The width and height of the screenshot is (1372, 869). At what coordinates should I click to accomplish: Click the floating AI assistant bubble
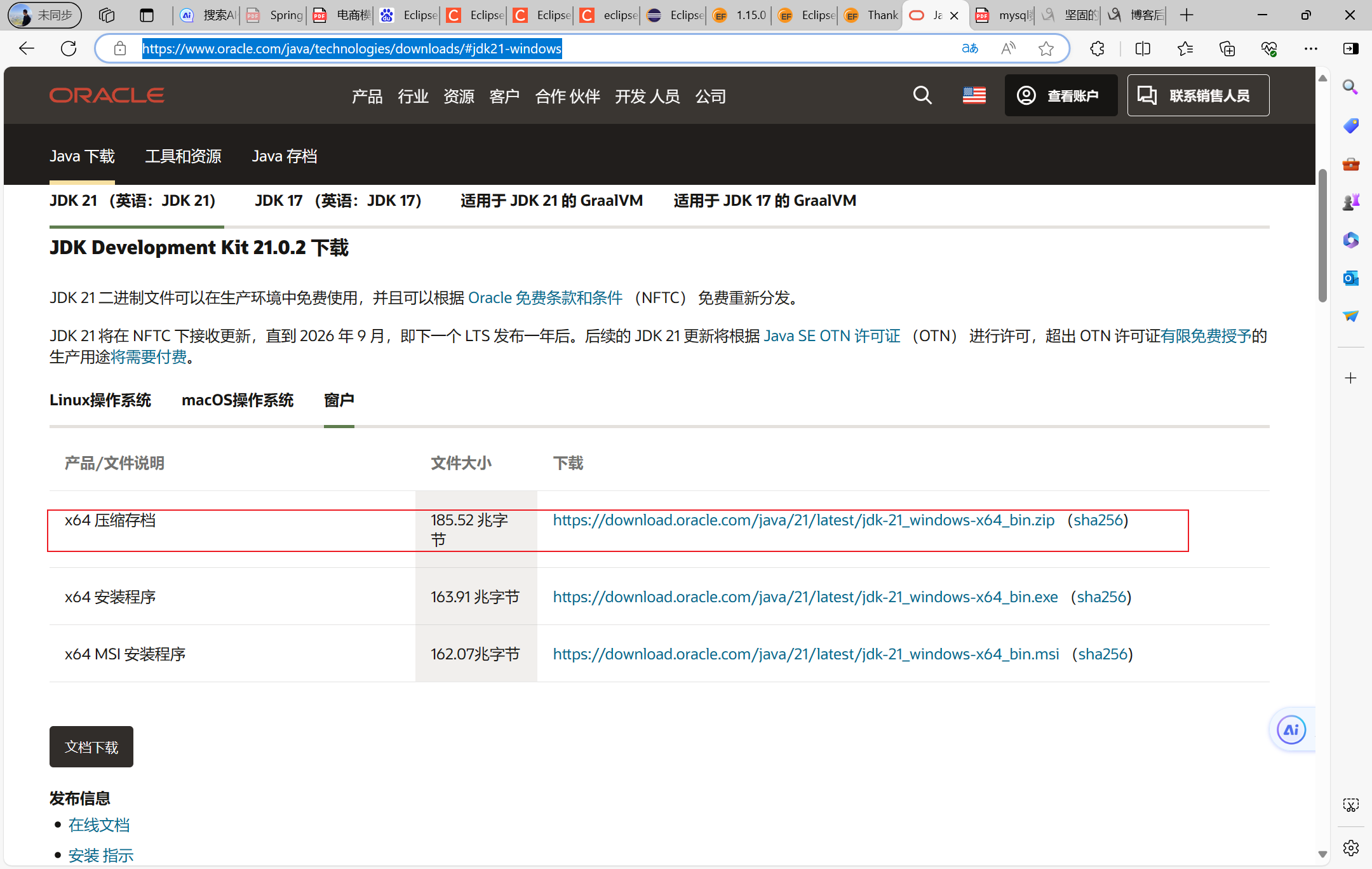click(1291, 729)
